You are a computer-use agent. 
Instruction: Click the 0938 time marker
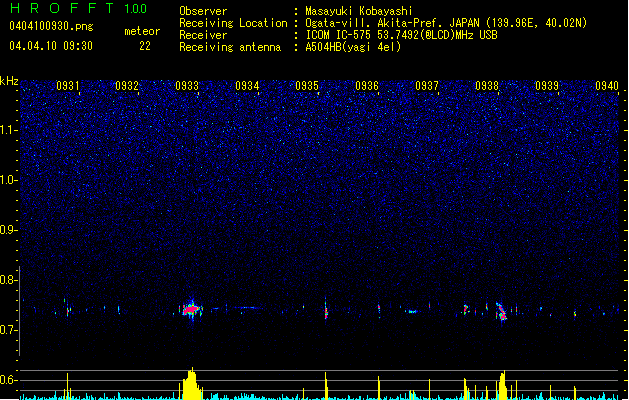487,86
